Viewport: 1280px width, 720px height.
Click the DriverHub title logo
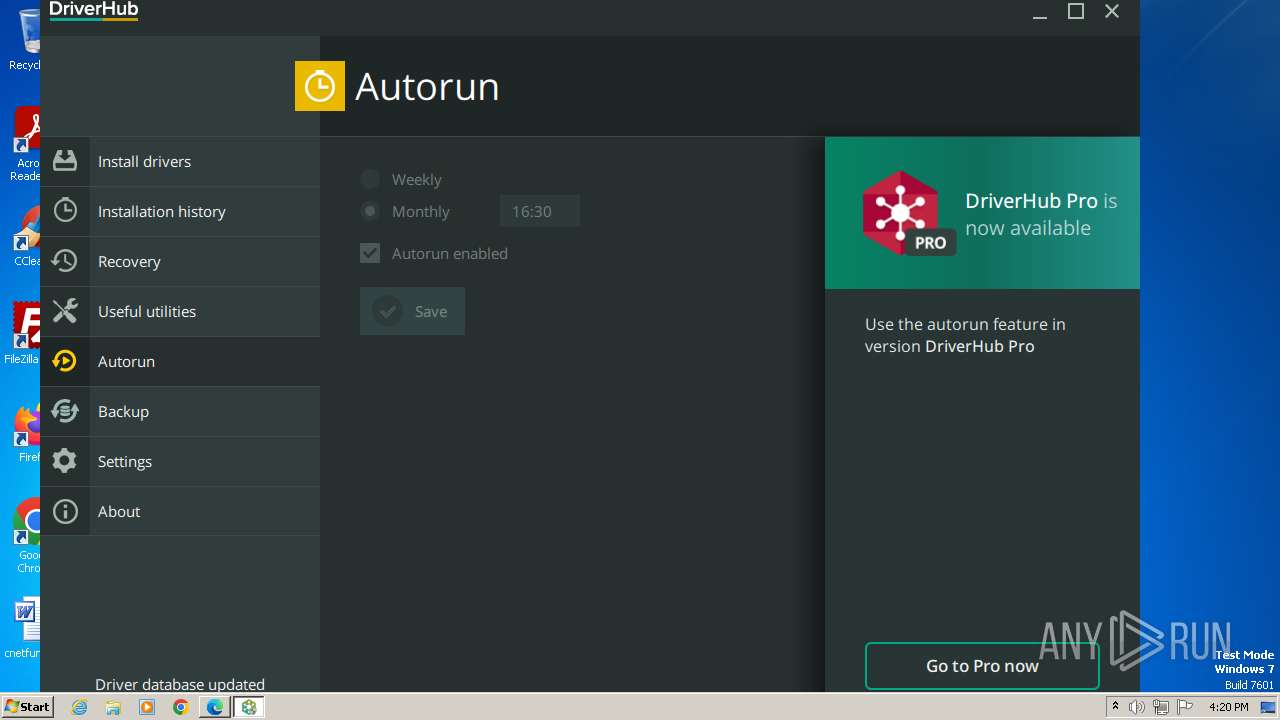[x=94, y=10]
